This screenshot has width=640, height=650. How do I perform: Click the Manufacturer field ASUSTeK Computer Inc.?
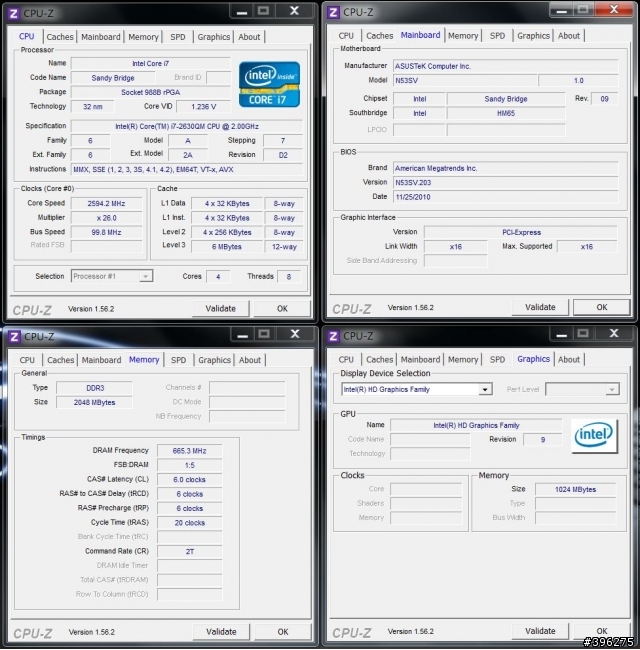(506, 66)
